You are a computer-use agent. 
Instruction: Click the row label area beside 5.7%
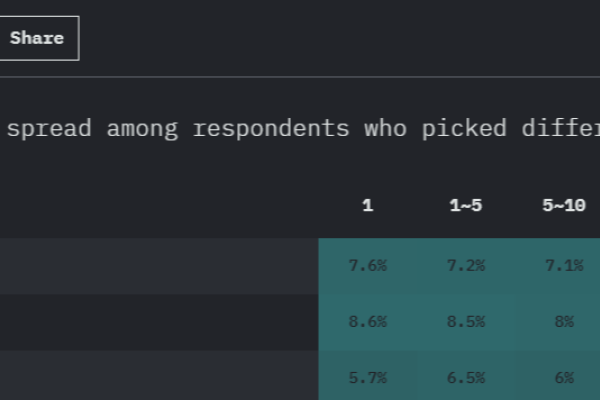pos(158,377)
